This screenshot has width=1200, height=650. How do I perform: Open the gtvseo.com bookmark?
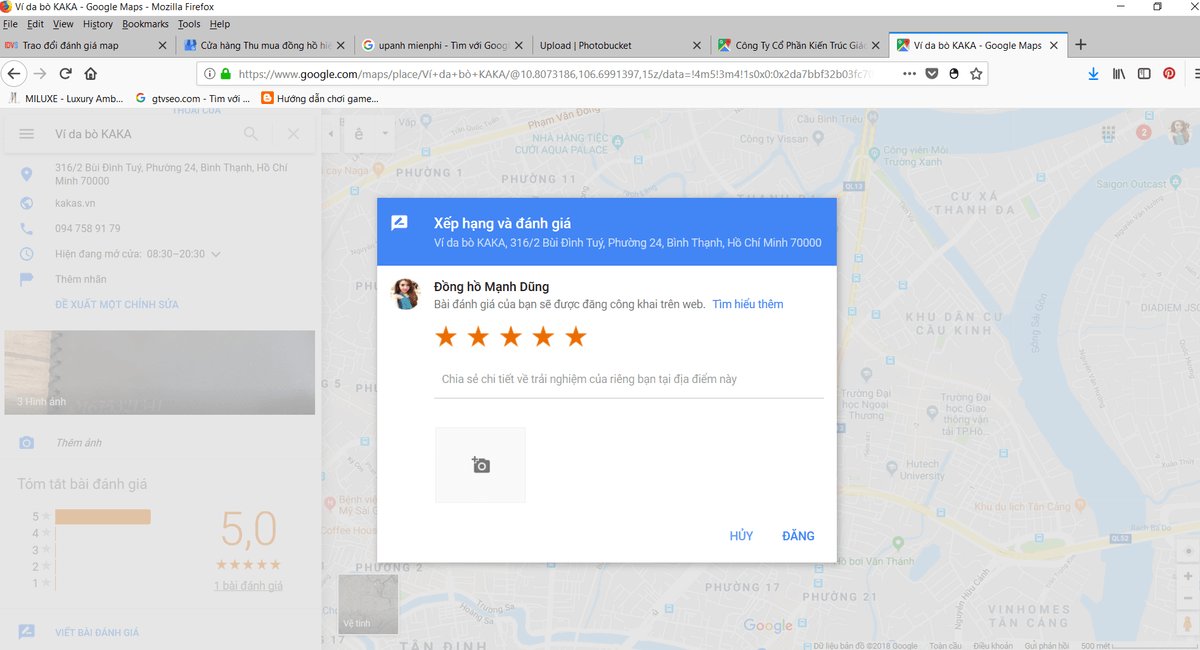point(193,98)
